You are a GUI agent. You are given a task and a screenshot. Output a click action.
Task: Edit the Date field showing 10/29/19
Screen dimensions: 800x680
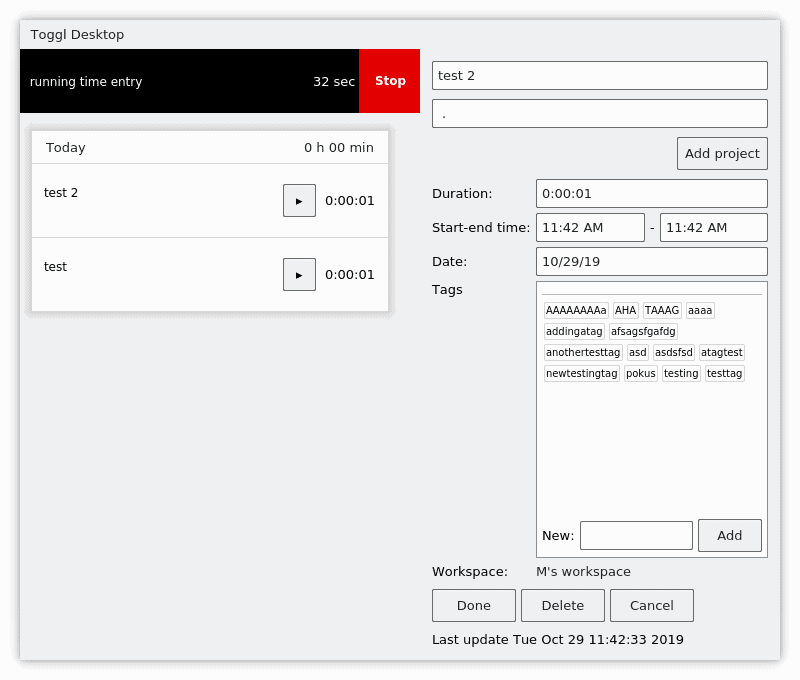click(x=652, y=262)
